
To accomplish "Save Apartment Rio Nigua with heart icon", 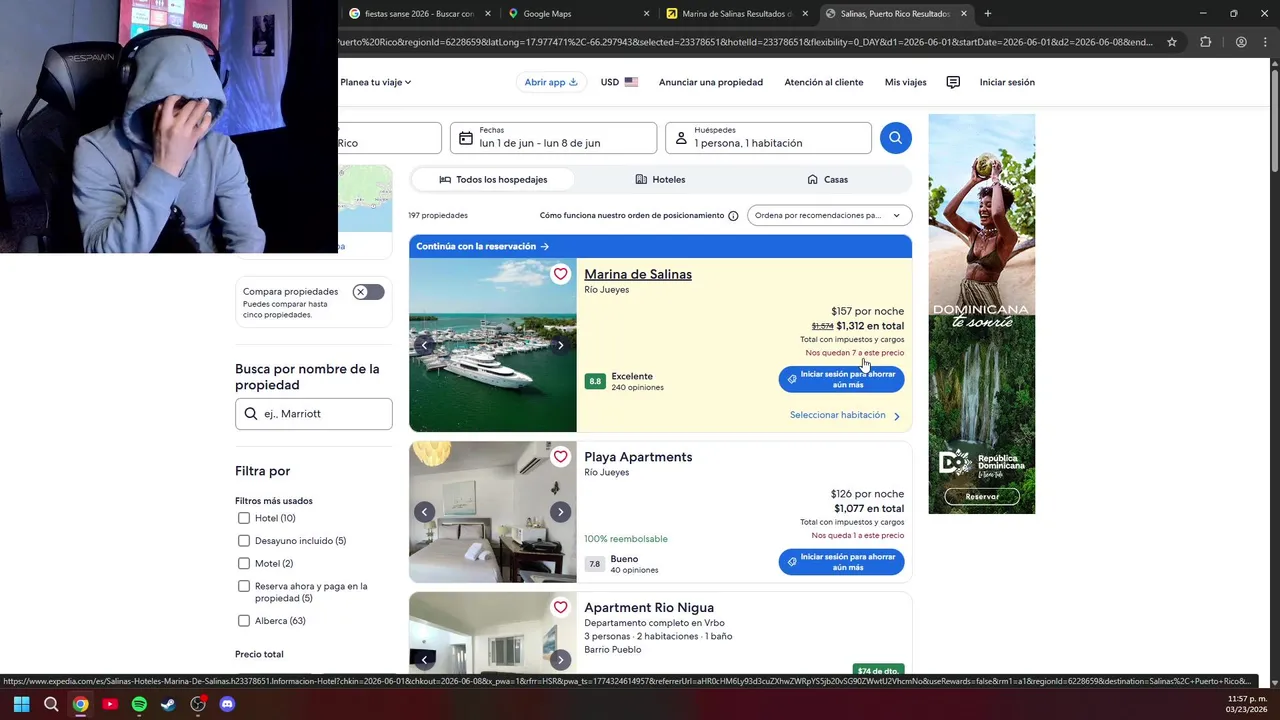I will coord(560,607).
